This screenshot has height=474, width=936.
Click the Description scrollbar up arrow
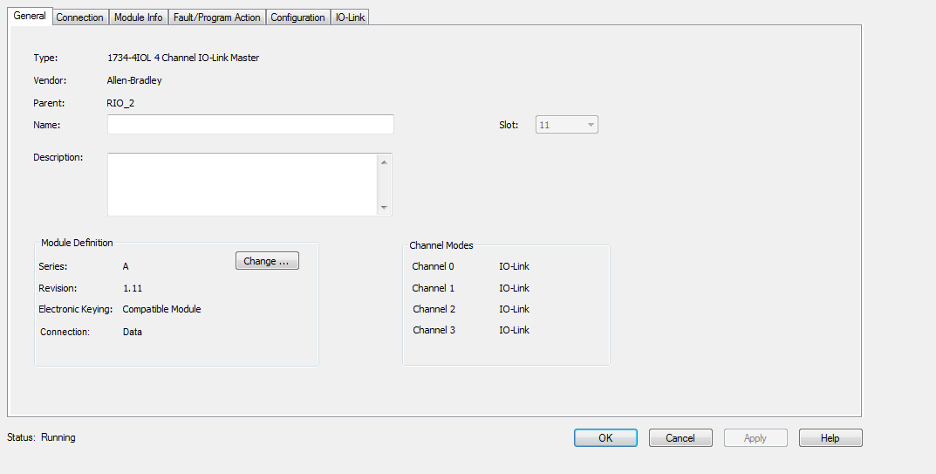click(x=384, y=162)
